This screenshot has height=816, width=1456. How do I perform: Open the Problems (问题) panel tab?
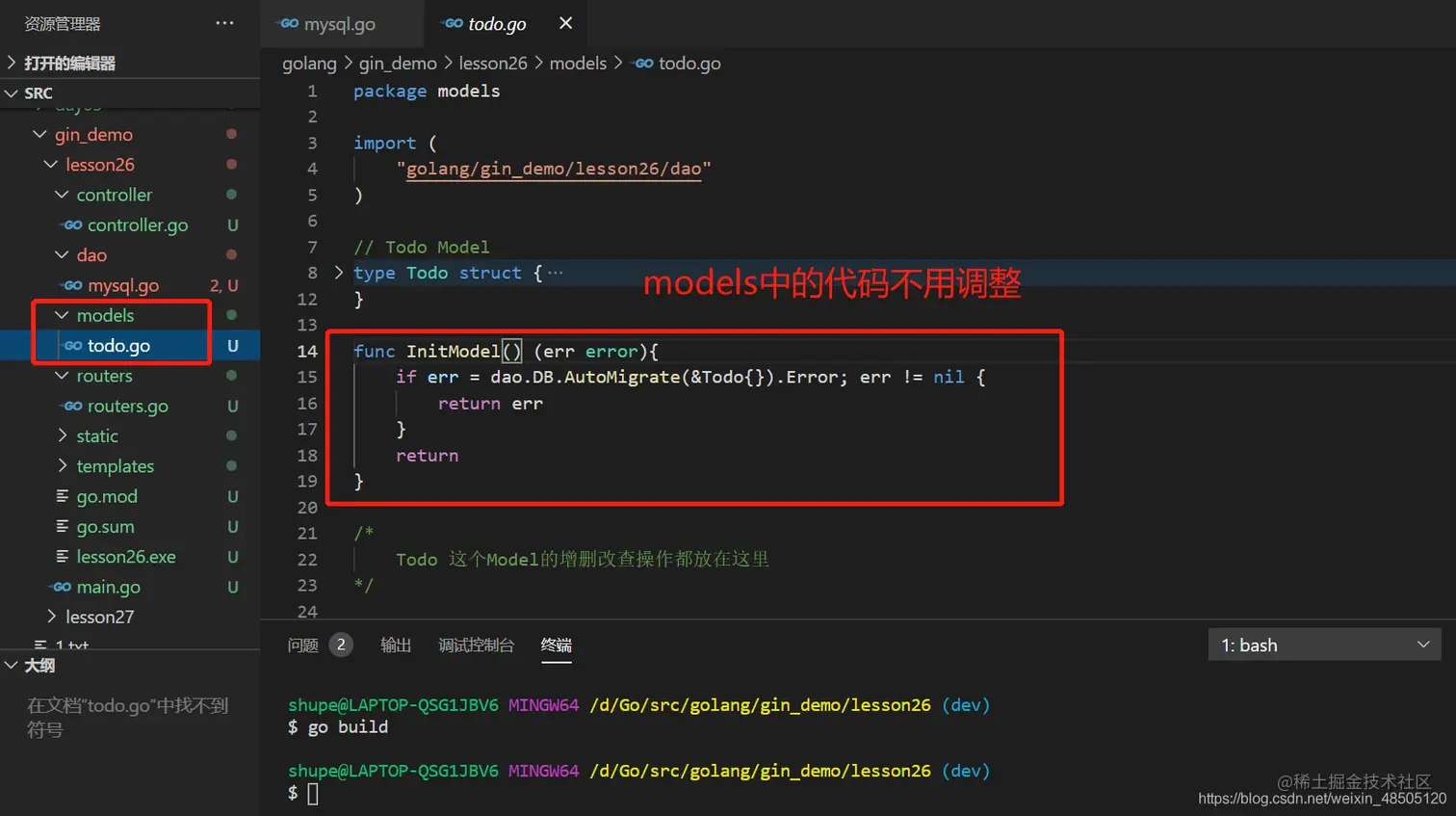click(x=302, y=645)
